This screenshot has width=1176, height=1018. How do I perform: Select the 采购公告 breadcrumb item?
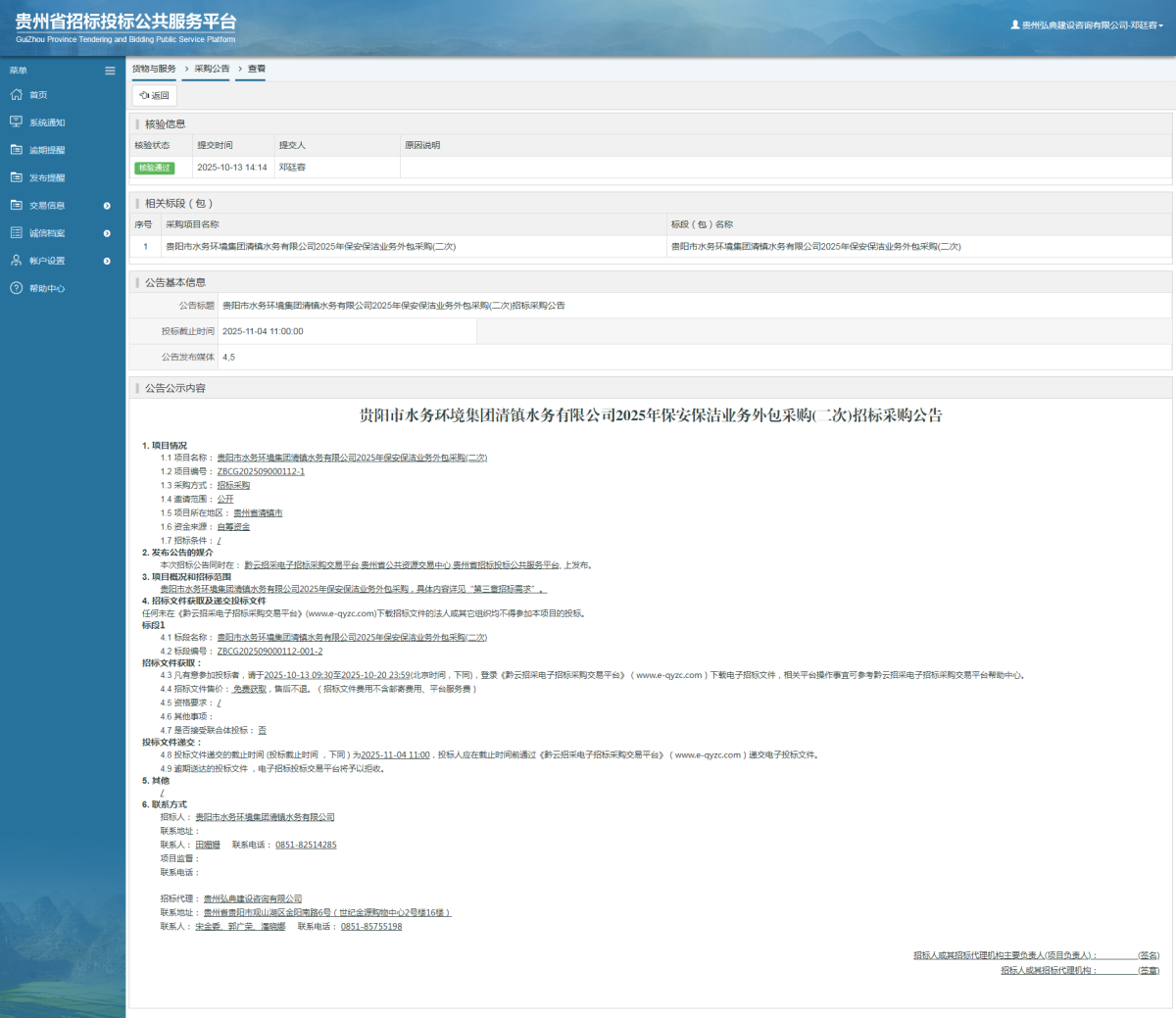(212, 69)
